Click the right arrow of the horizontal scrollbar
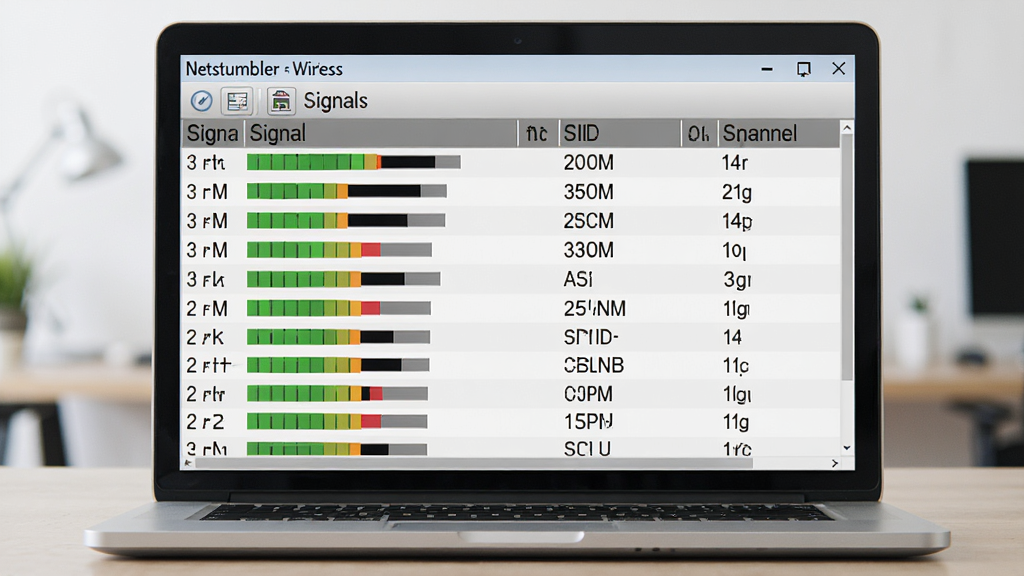 click(x=835, y=463)
